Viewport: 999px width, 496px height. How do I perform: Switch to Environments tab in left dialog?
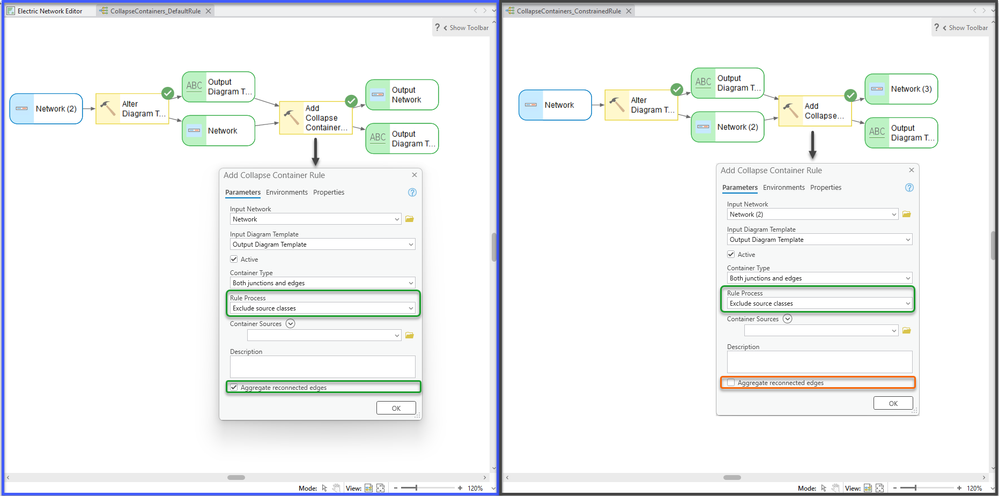click(x=287, y=192)
